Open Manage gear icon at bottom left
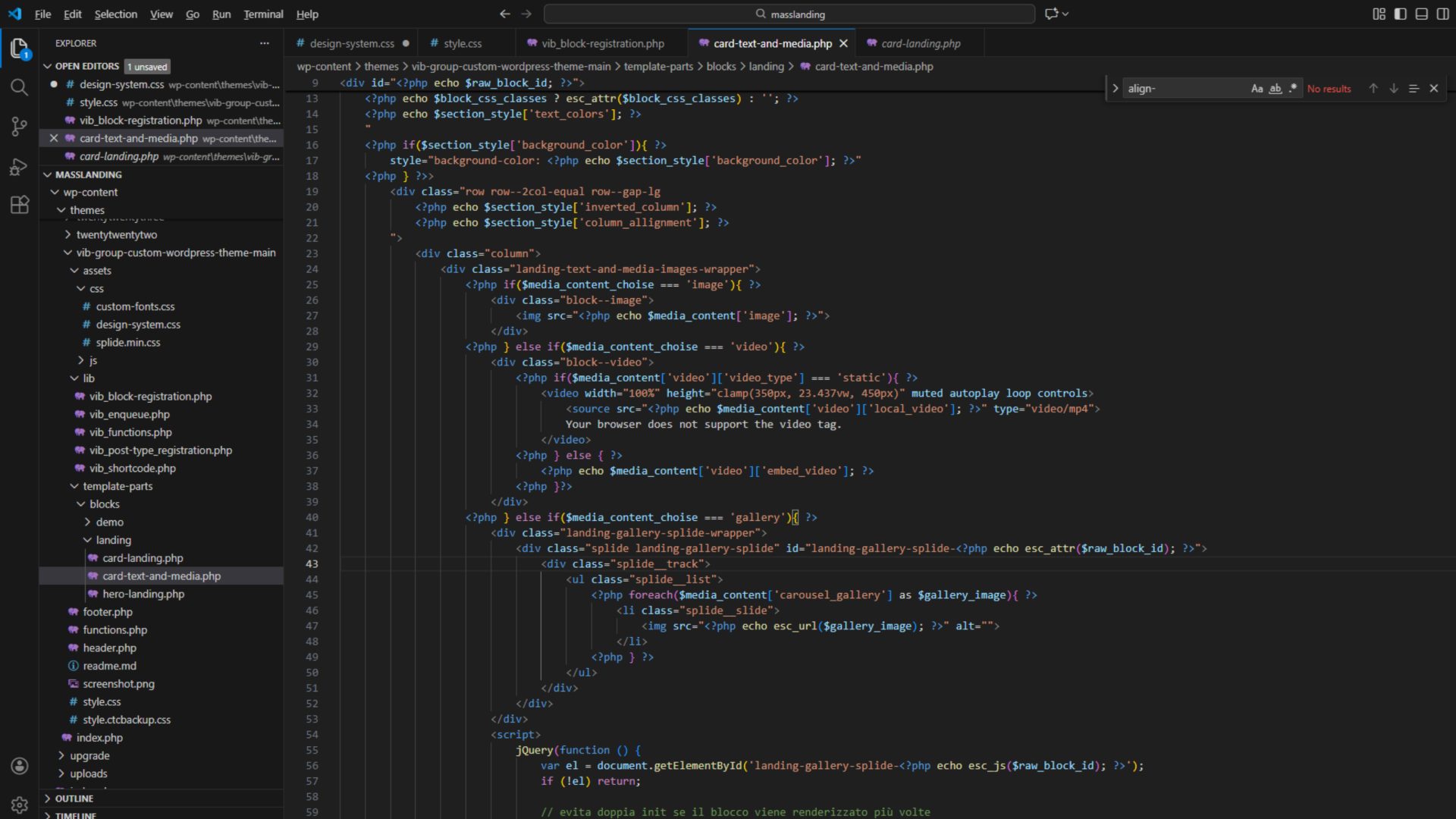The image size is (1456, 819). pos(20,805)
